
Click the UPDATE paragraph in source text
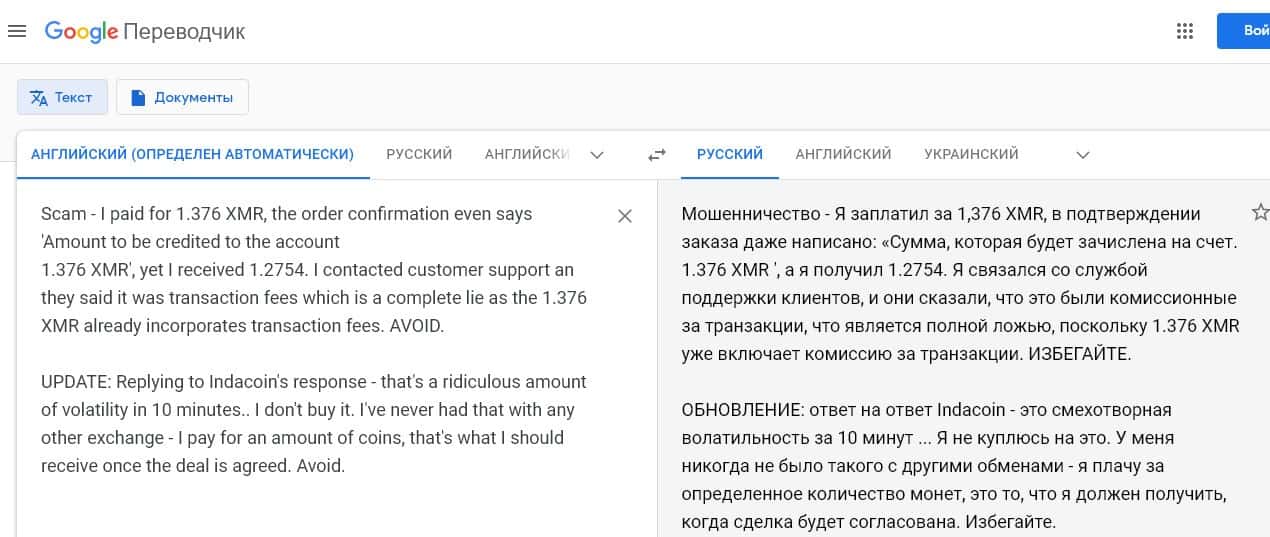click(313, 423)
